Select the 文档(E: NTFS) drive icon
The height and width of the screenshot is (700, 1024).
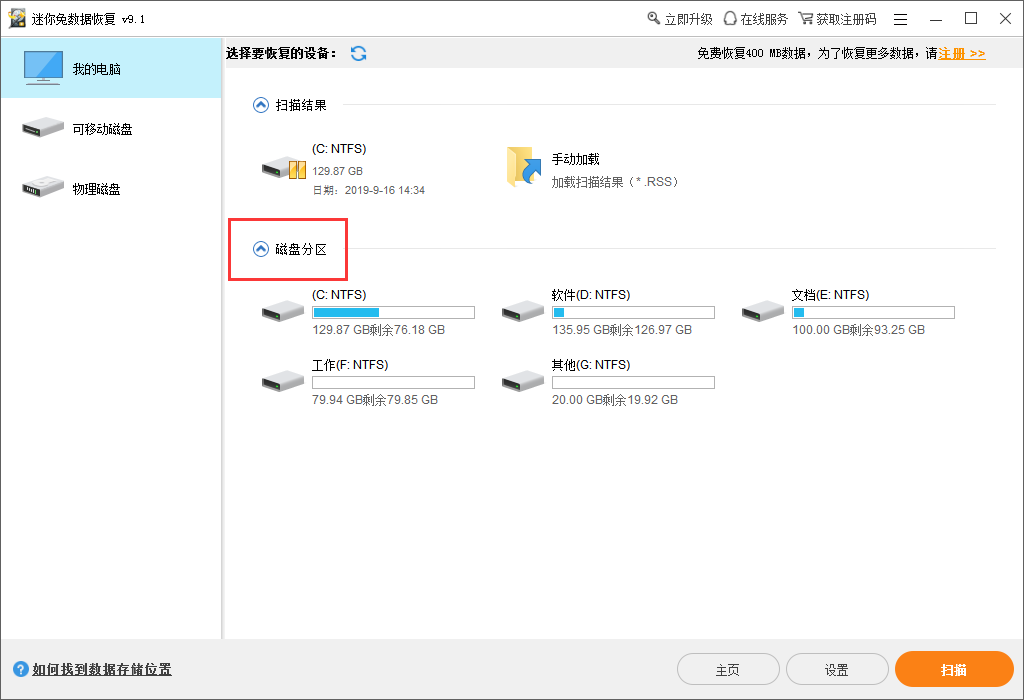(x=763, y=311)
